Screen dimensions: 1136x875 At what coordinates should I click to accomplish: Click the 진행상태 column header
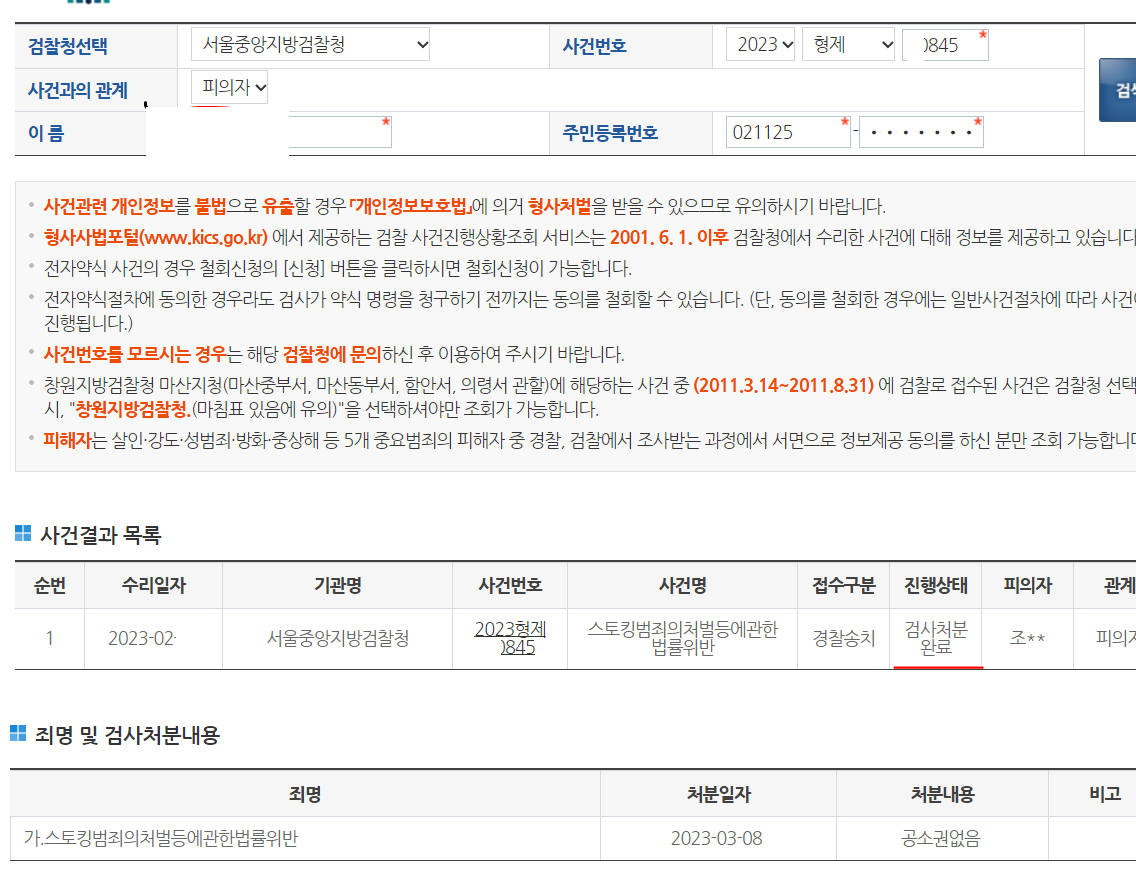point(935,586)
